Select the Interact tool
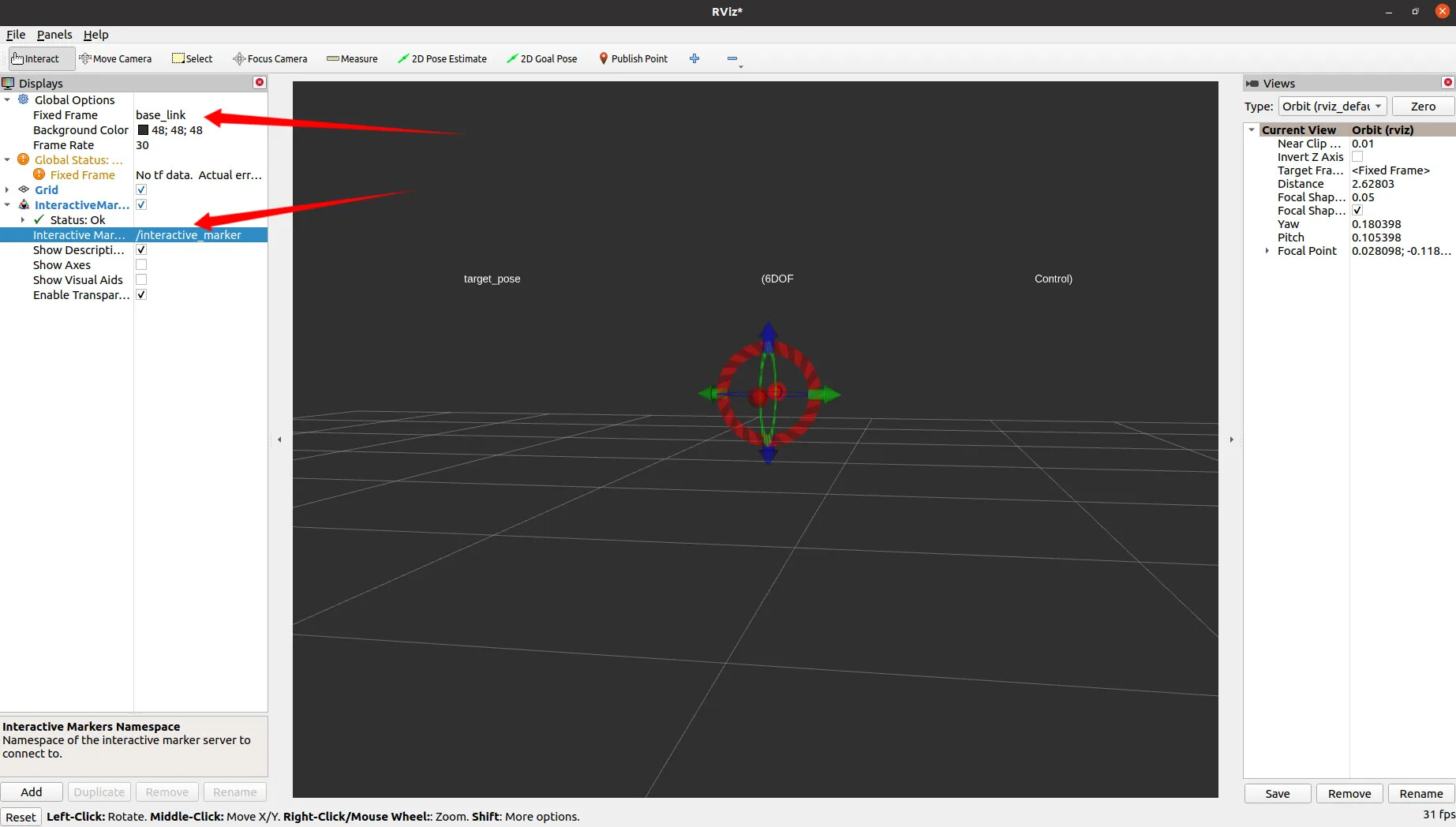 [x=39, y=58]
